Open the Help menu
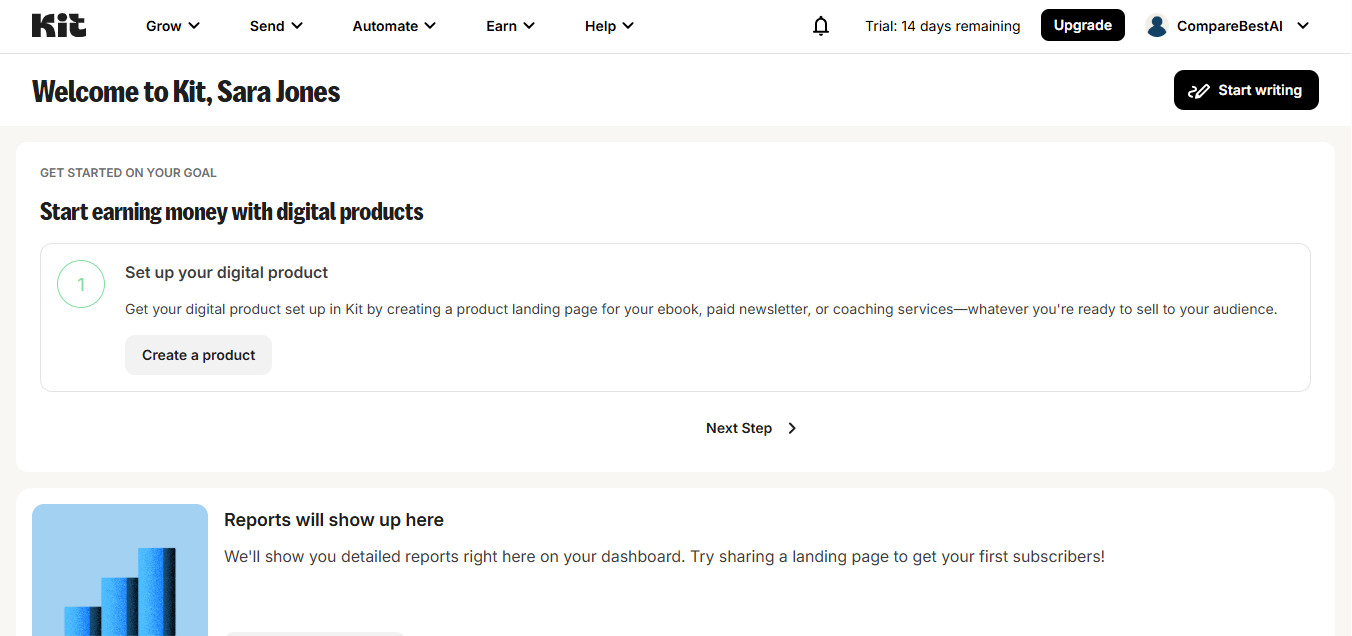 (x=609, y=26)
